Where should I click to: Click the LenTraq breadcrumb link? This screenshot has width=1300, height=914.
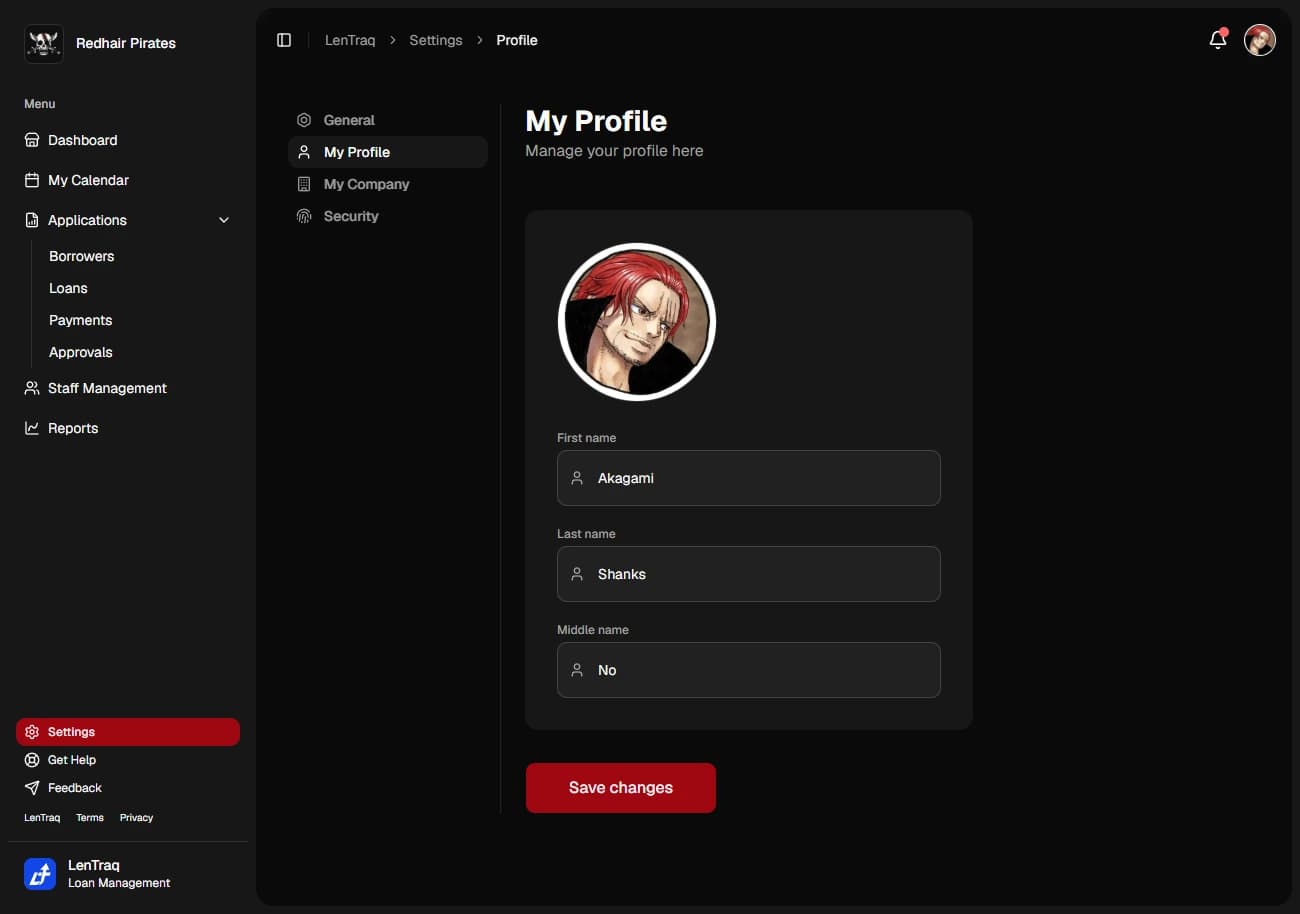[x=350, y=40]
